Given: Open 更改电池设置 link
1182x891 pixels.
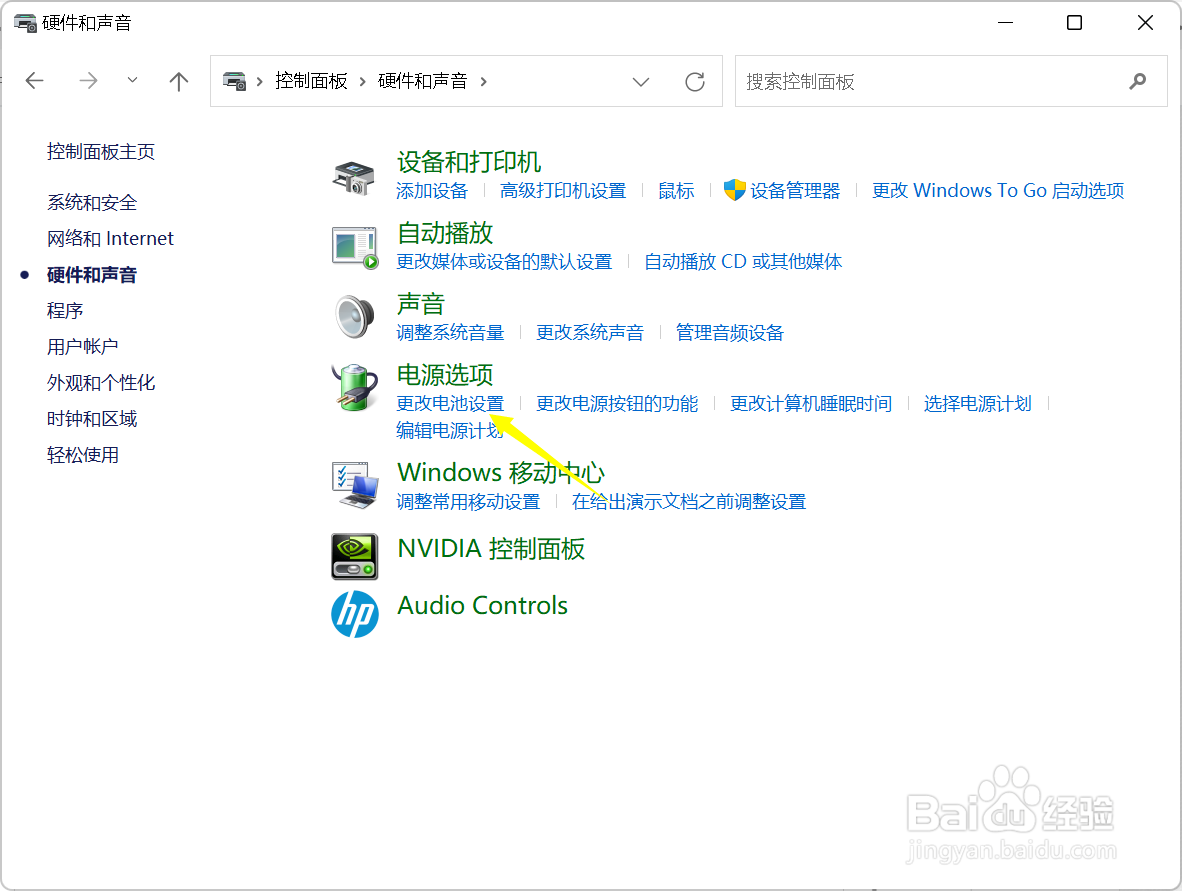Looking at the screenshot, I should point(450,403).
